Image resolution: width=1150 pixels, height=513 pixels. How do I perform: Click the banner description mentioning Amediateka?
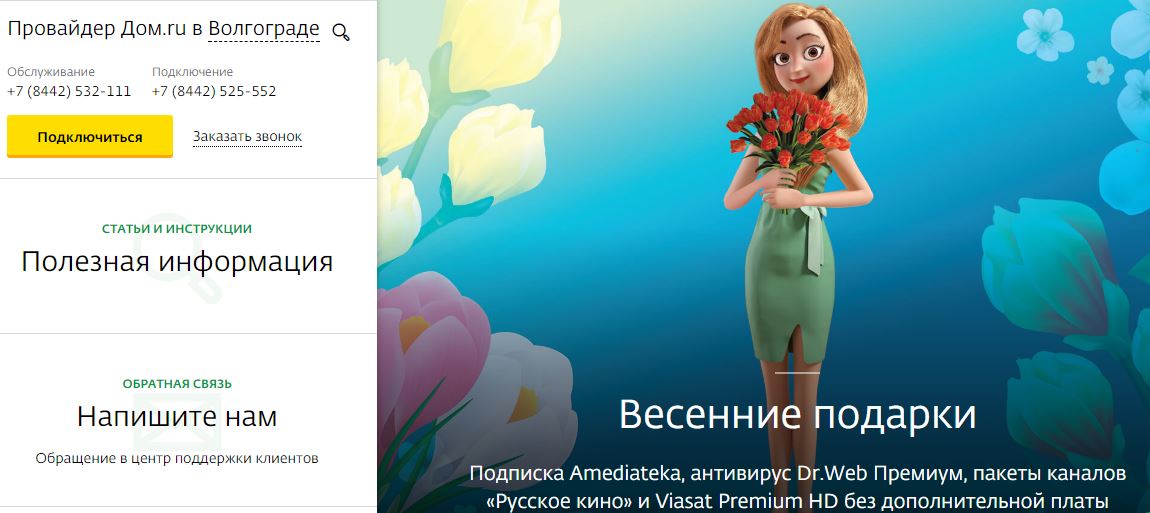coord(797,487)
